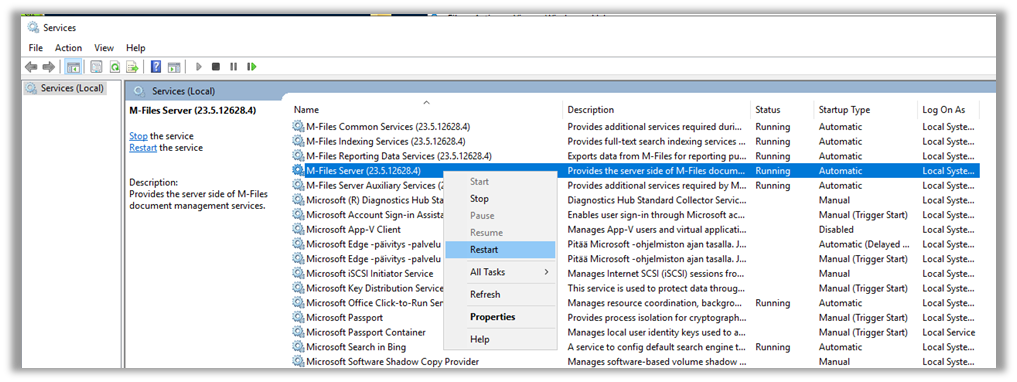Viewport: 1017px width, 382px height.
Task: Click the Back arrow in the toolbar
Action: [x=30, y=67]
